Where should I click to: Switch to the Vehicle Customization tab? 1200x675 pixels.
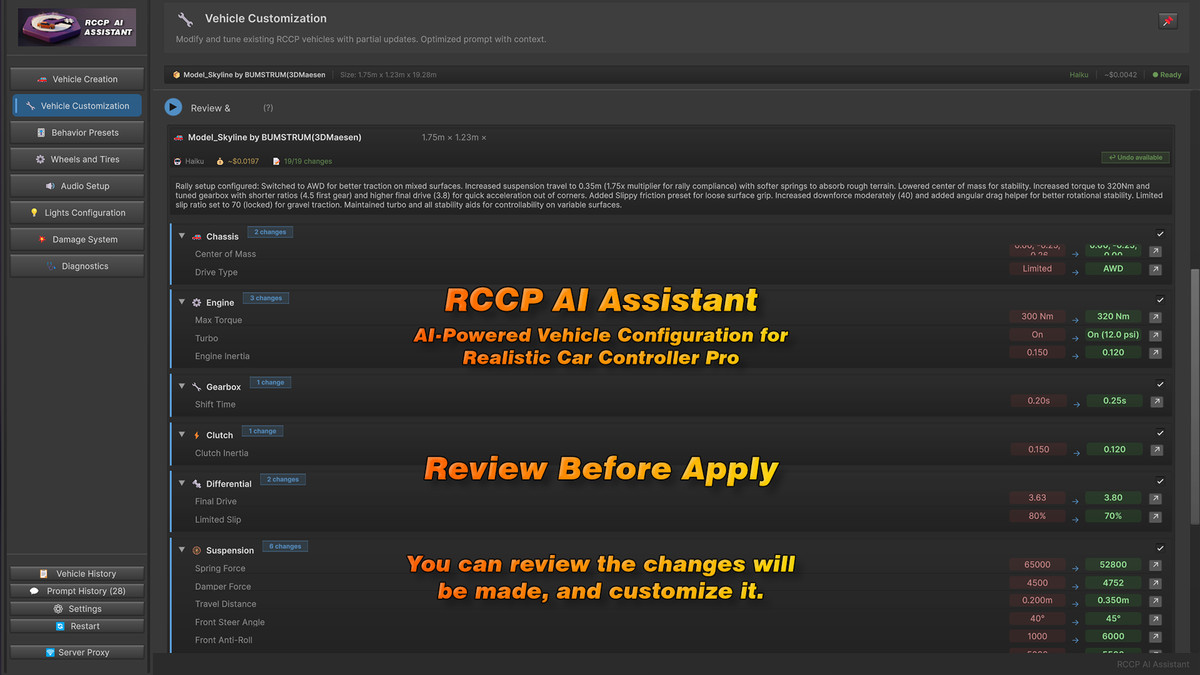click(76, 105)
